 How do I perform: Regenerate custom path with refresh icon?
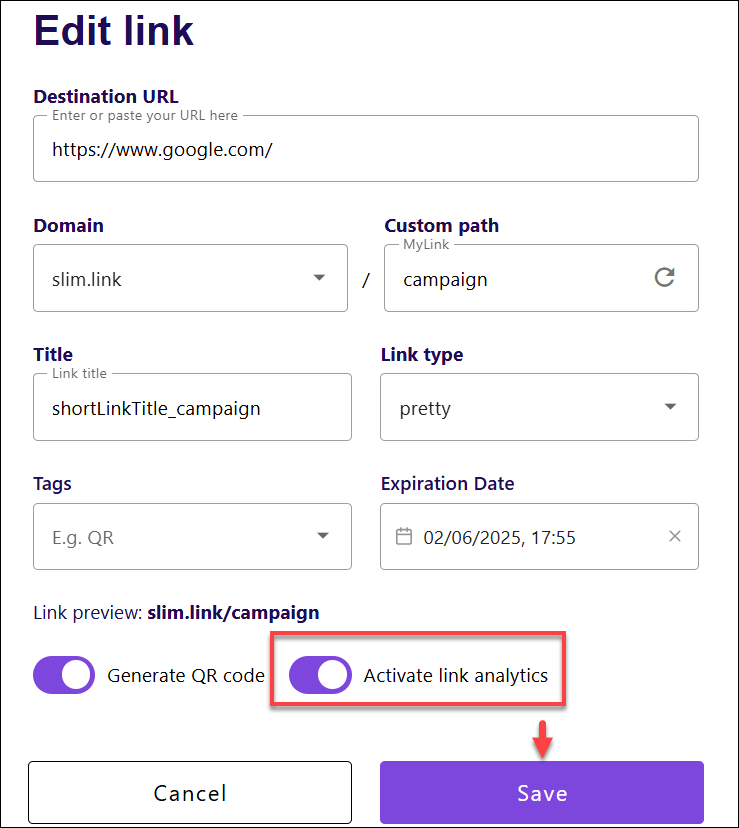664,277
